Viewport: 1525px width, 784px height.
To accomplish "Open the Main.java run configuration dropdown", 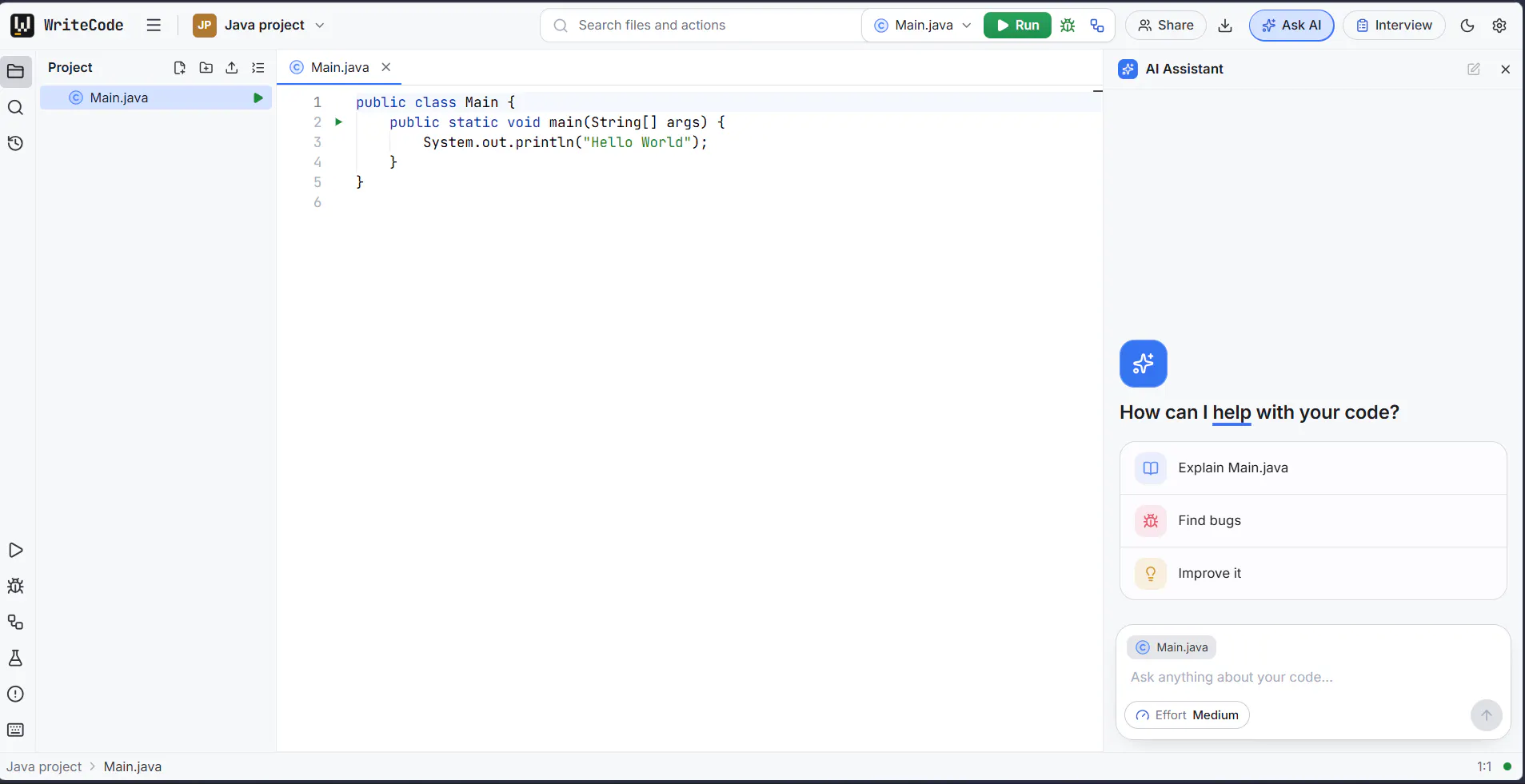I will click(923, 26).
